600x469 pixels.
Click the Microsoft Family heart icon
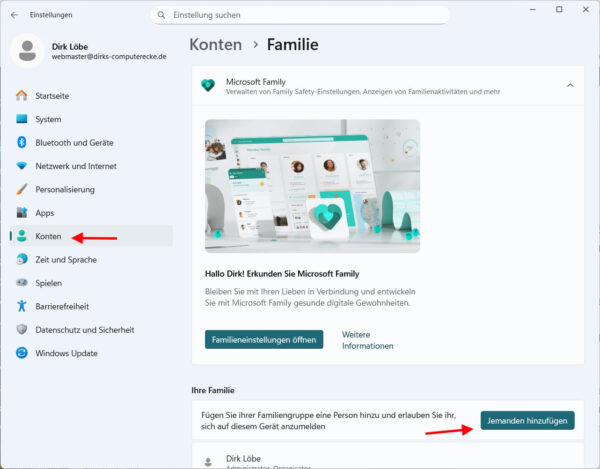tap(208, 85)
